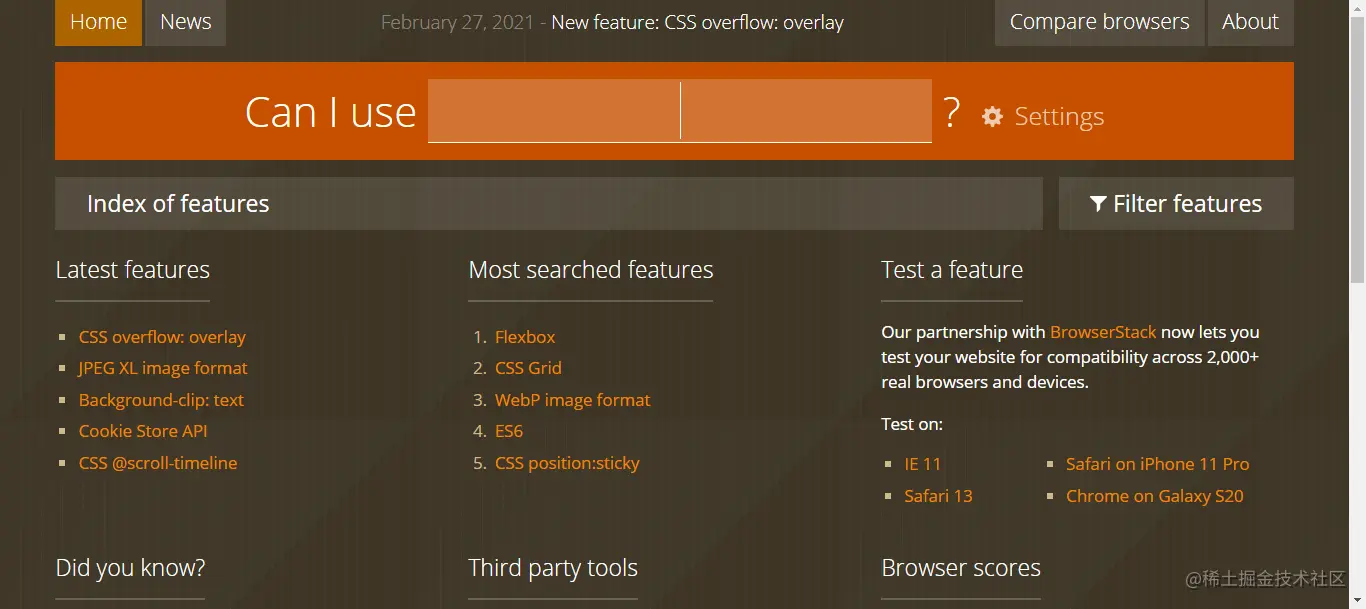The width and height of the screenshot is (1366, 609).
Task: Go to Compare browsers page
Action: click(1100, 22)
